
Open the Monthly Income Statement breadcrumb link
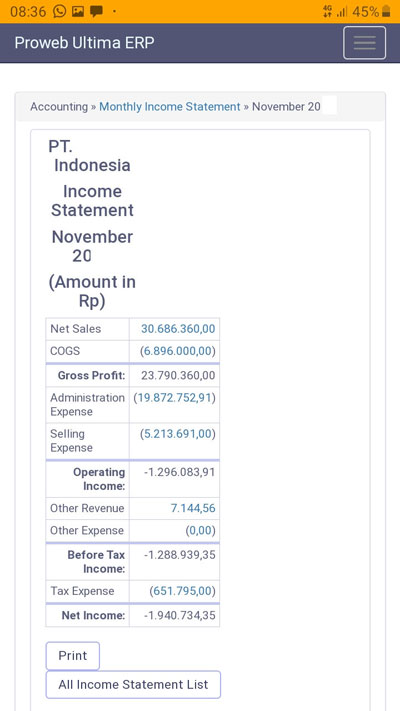[x=170, y=107]
